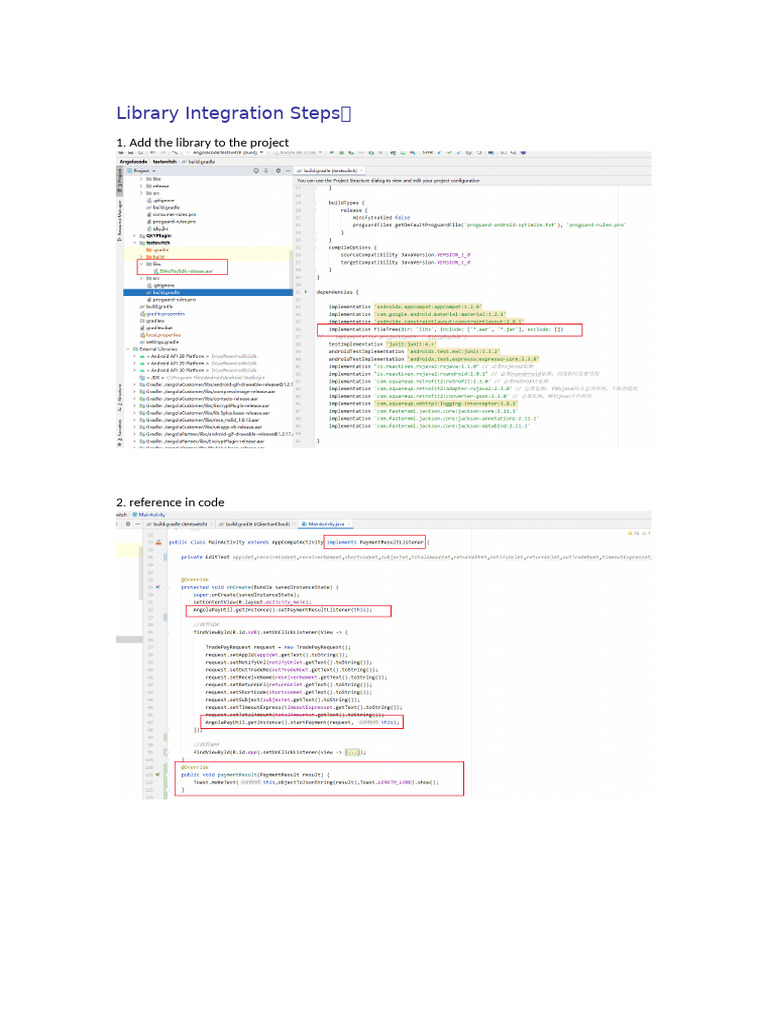Select local.properties file
The height and width of the screenshot is (1024, 768).
tap(160, 335)
